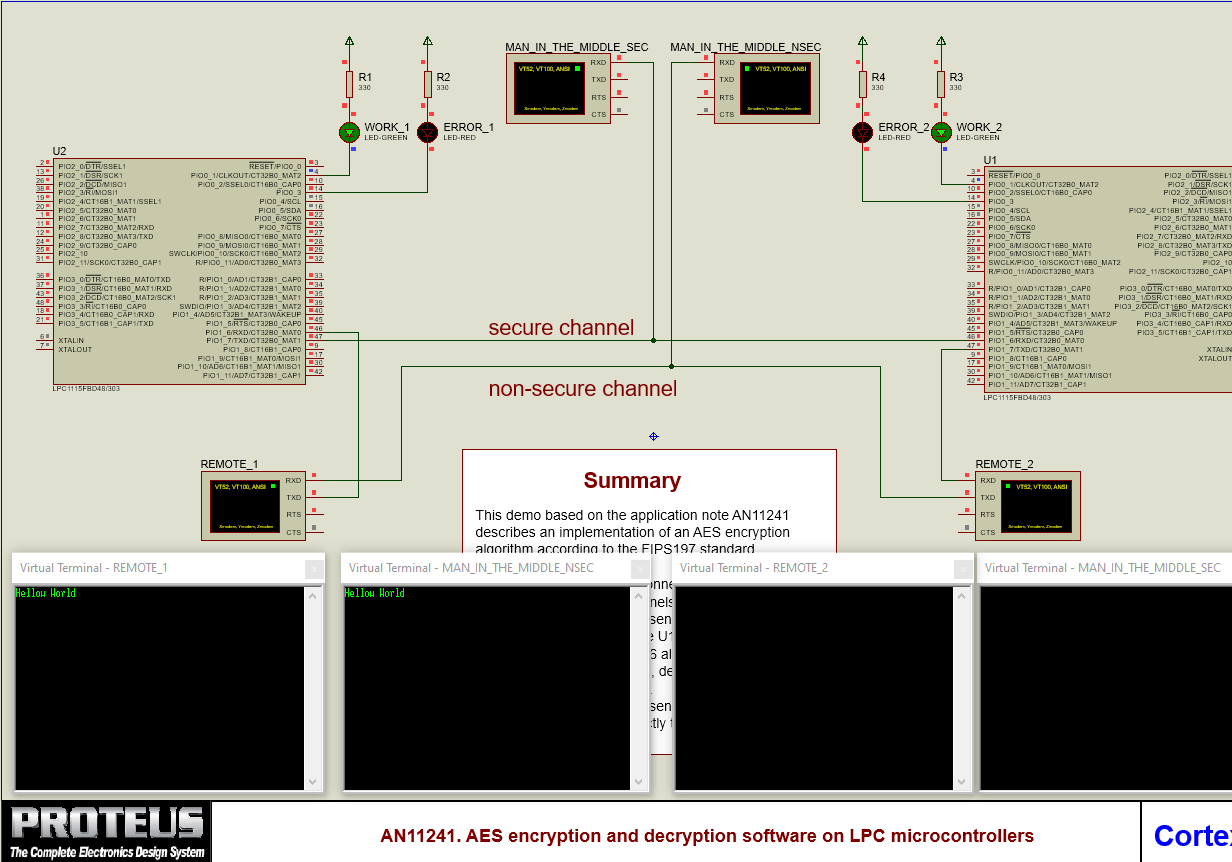1232x862 pixels.
Task: Select the ERROR_1 red LED
Action: coord(427,132)
